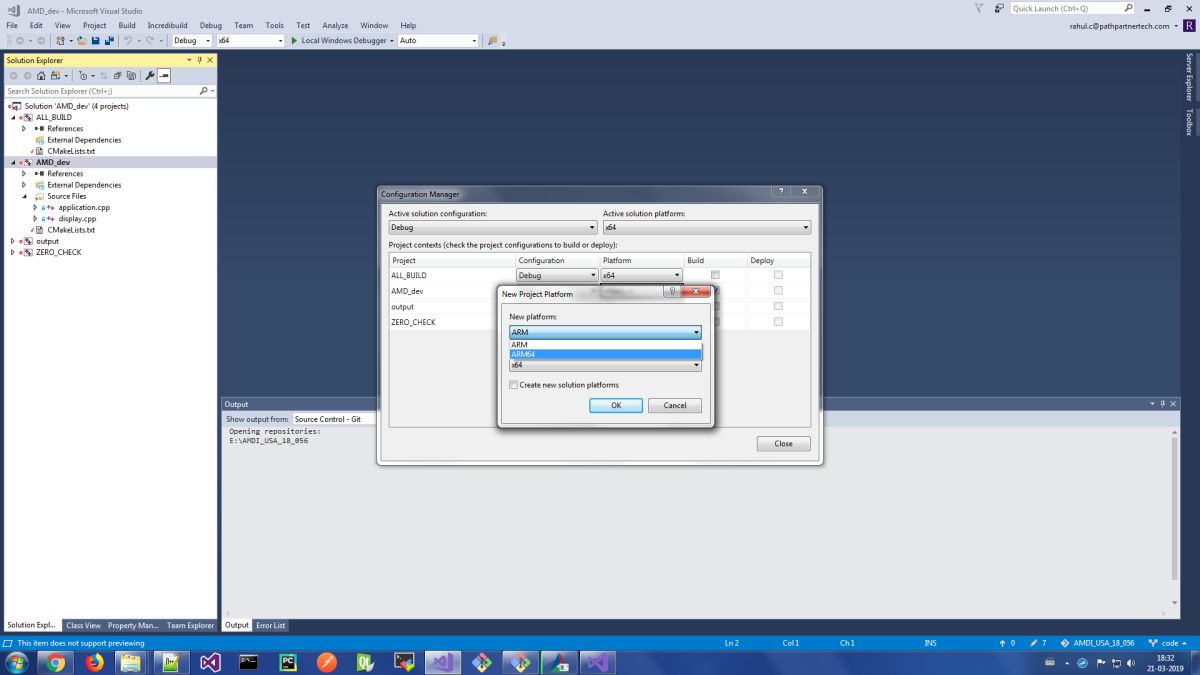
Task: Open the Analyze menu
Action: [335, 25]
